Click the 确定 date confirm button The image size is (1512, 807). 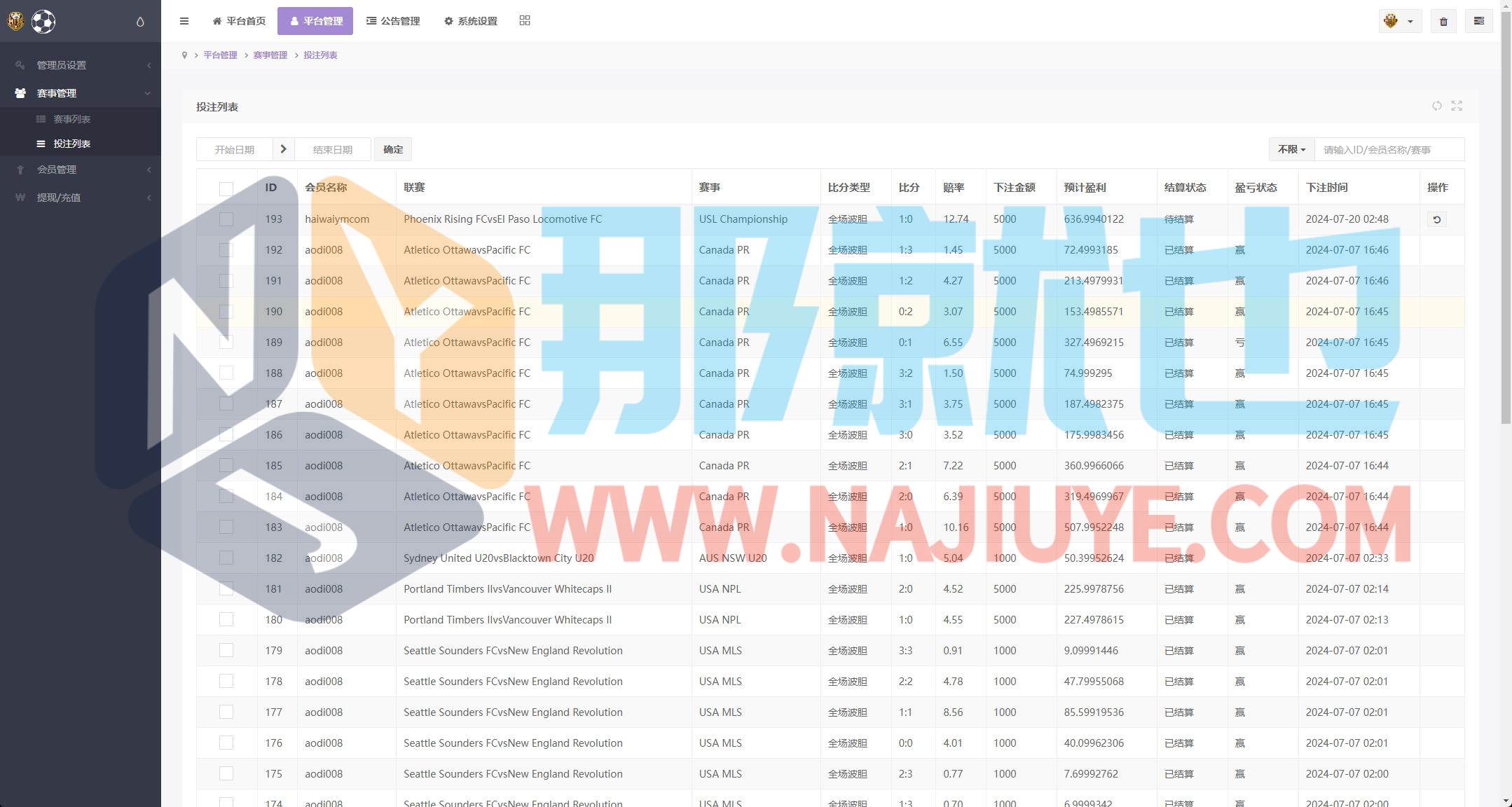click(x=393, y=149)
